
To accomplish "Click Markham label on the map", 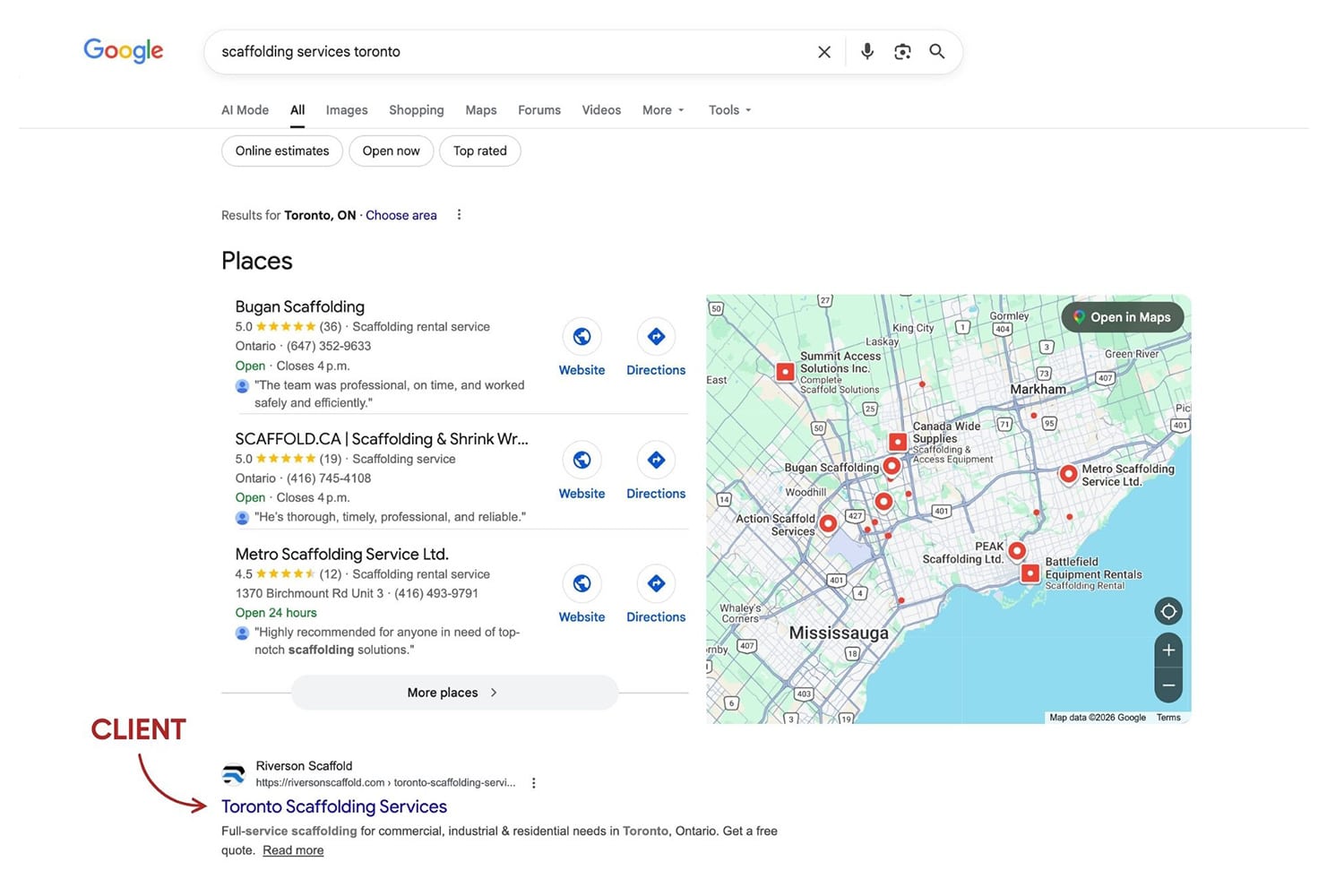I will coord(1038,390).
